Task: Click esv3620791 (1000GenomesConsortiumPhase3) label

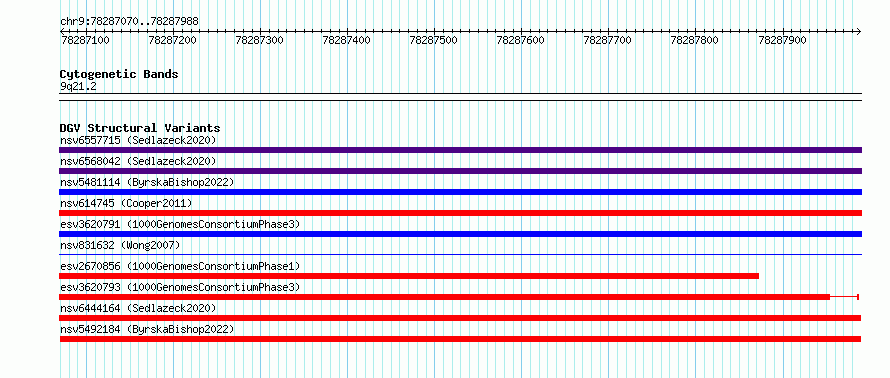Action: [180, 224]
